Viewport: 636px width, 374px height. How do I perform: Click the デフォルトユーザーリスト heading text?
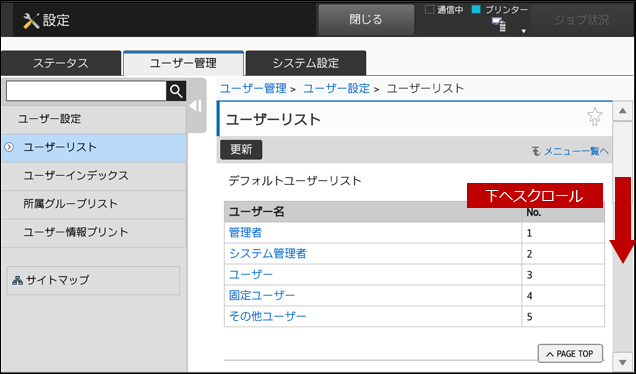295,181
